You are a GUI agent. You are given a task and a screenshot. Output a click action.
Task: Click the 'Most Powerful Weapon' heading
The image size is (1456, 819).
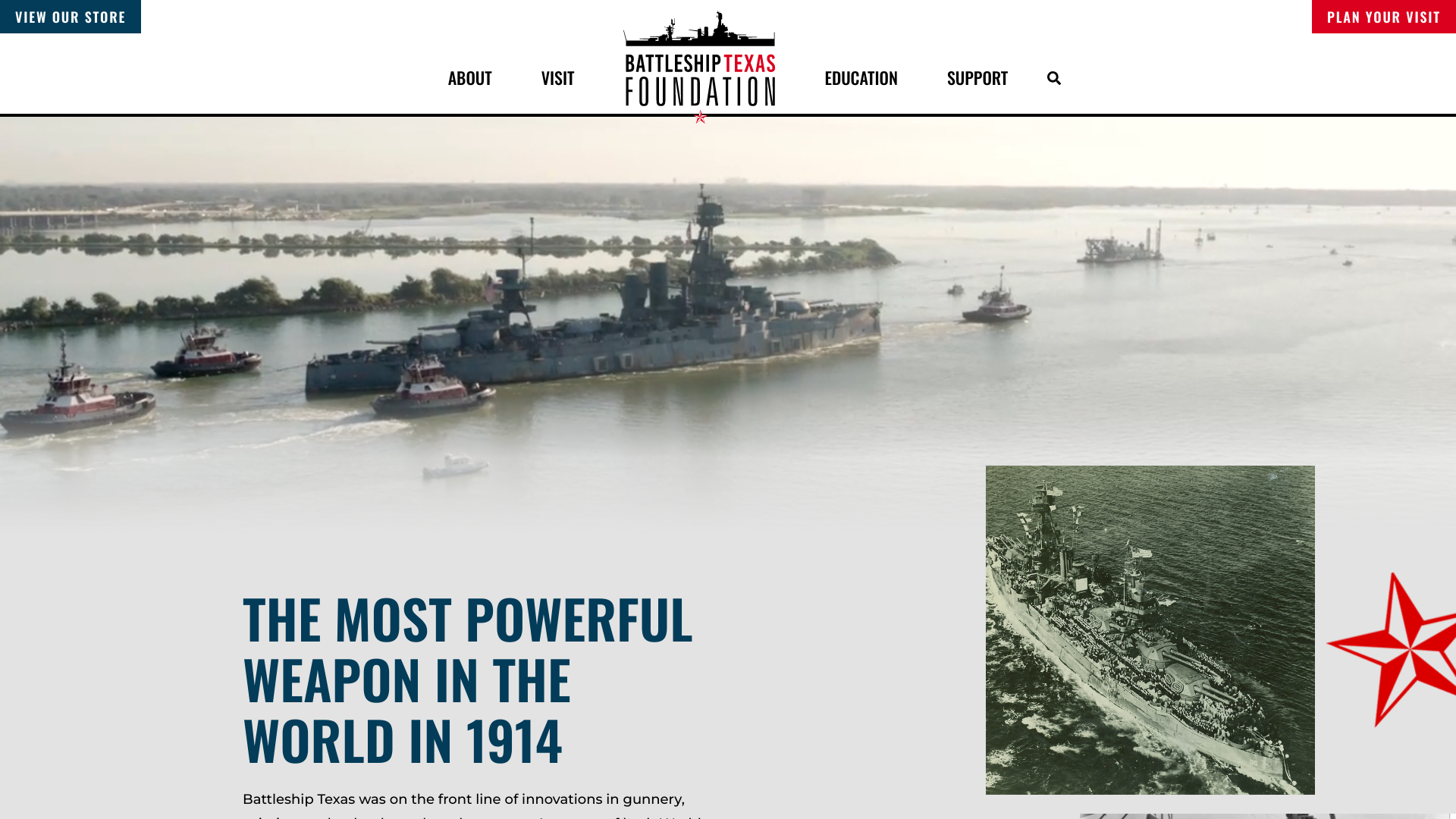(x=467, y=679)
